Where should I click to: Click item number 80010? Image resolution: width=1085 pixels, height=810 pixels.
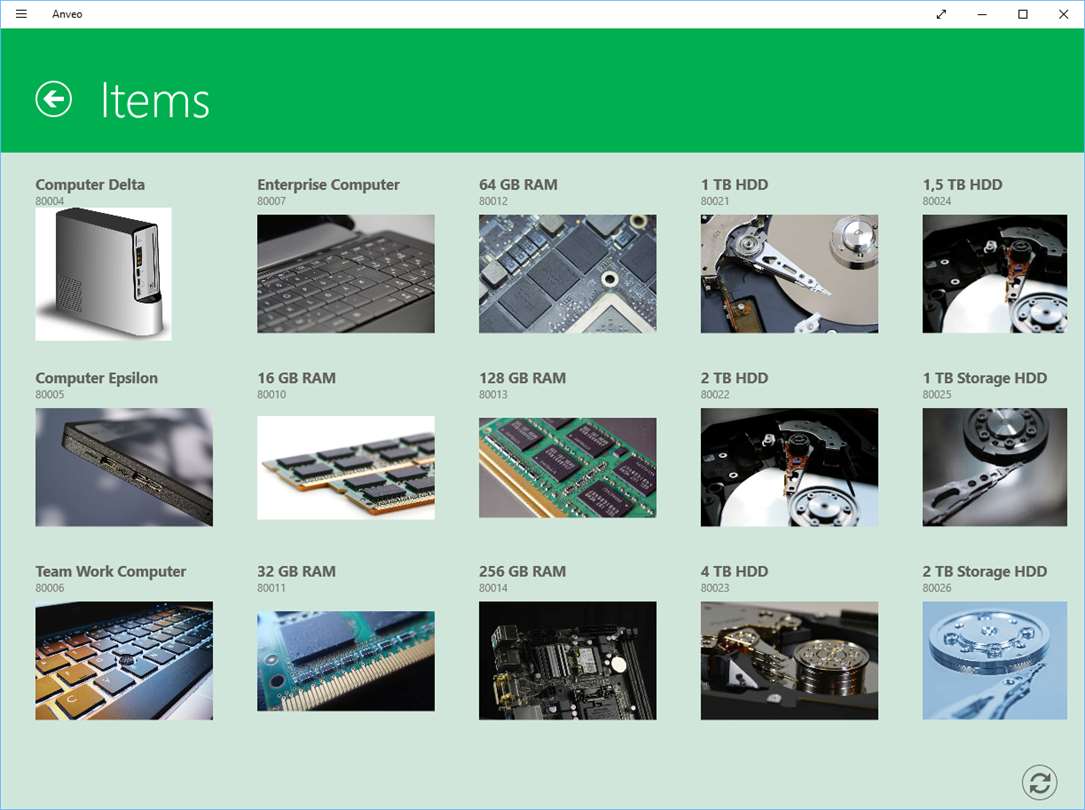coord(271,394)
